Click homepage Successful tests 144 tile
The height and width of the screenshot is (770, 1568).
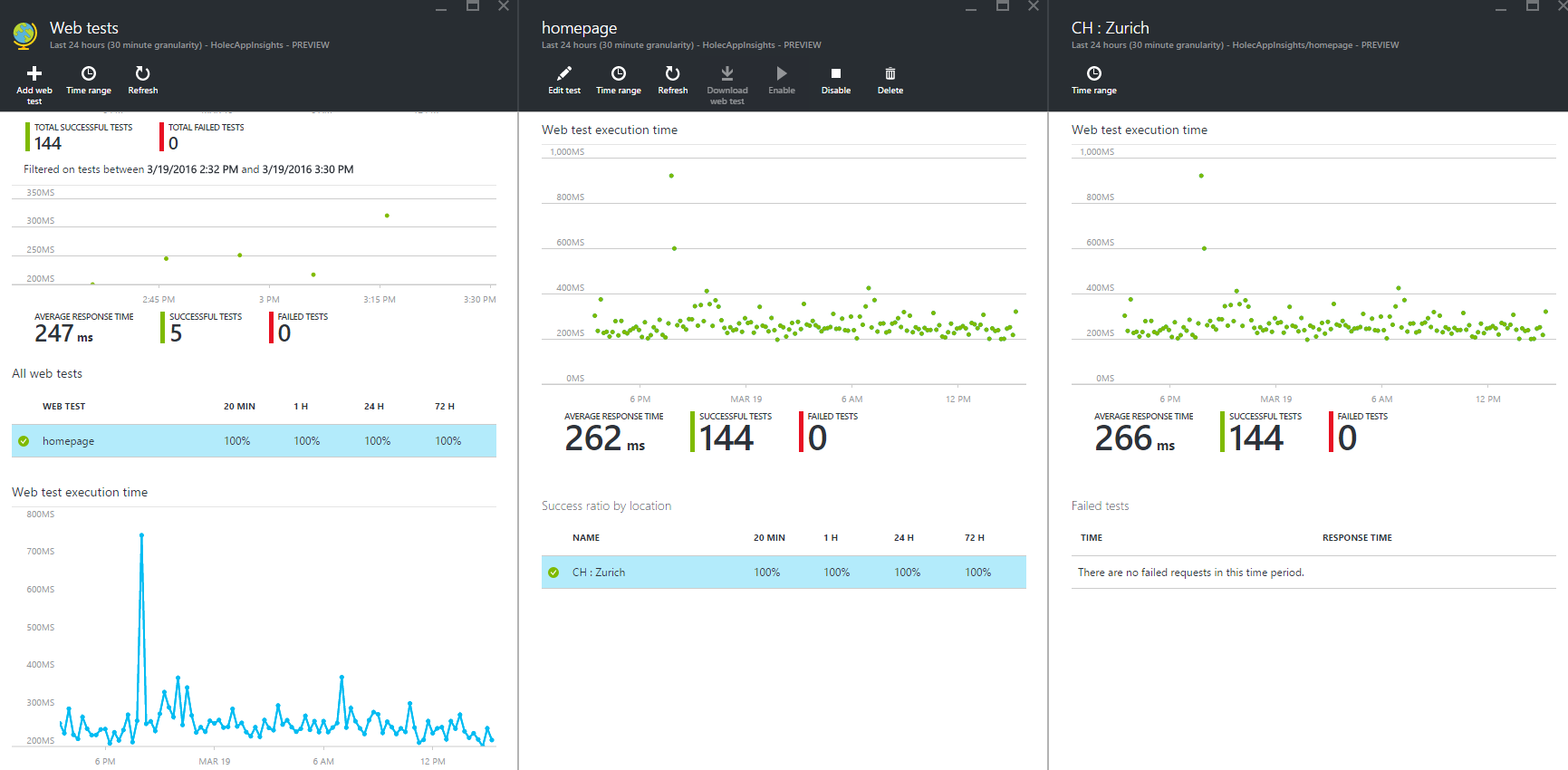(731, 432)
